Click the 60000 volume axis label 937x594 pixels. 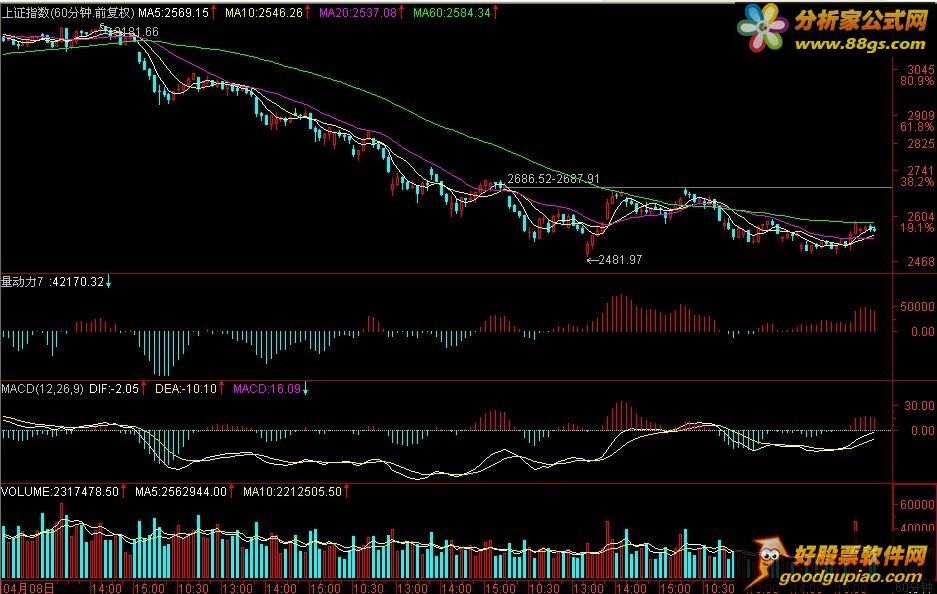pos(917,505)
